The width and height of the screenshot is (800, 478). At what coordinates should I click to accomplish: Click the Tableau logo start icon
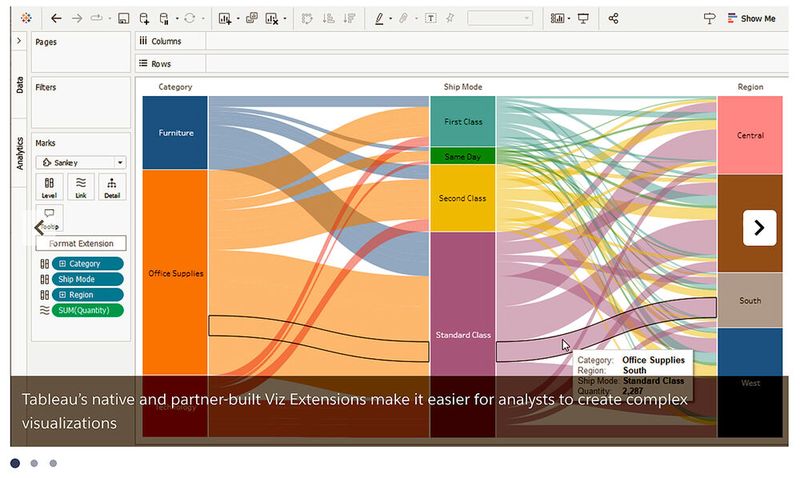tap(26, 18)
